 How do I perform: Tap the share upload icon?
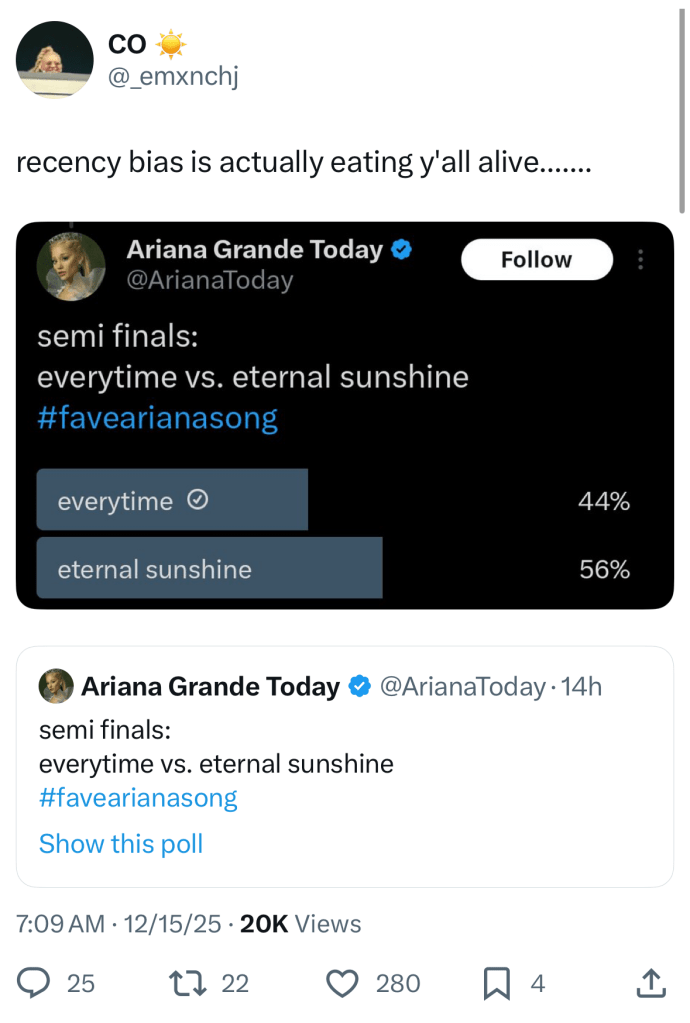[650, 983]
